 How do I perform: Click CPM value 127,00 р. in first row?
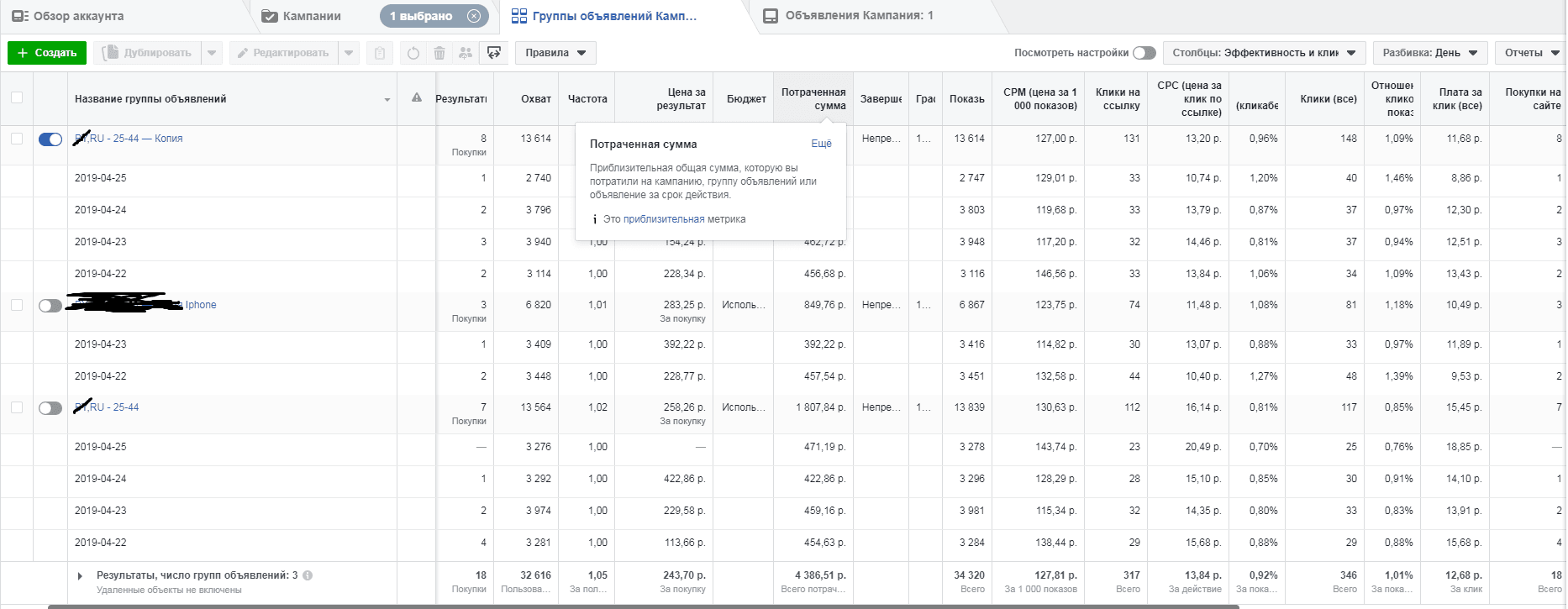pyautogui.click(x=1055, y=139)
